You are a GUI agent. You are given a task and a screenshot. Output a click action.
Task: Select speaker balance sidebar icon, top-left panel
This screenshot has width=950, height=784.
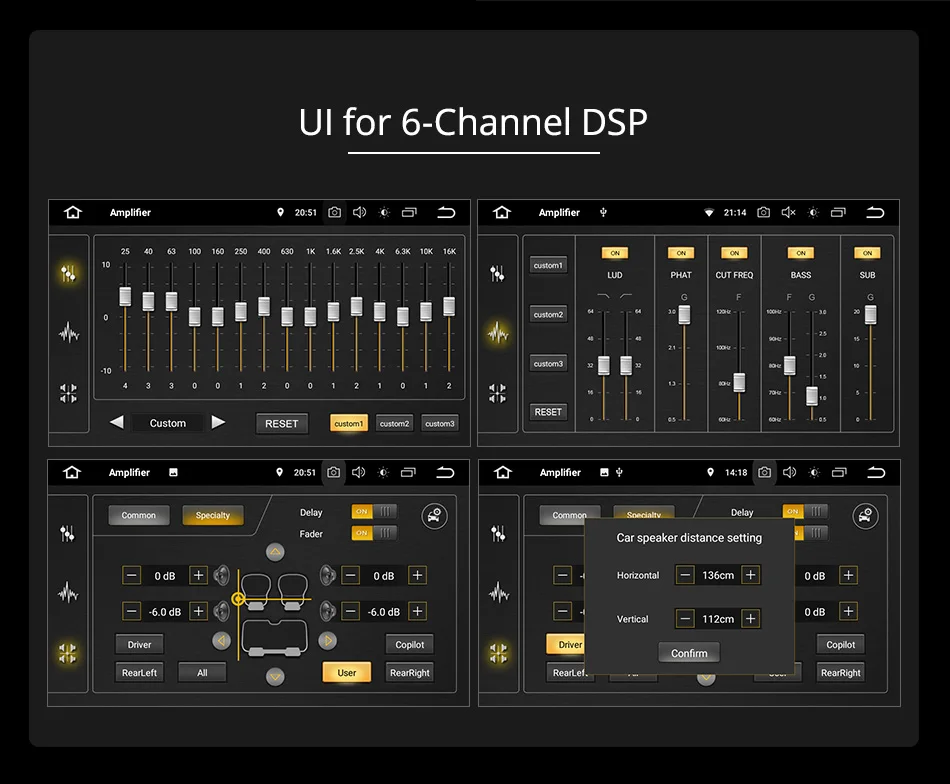tap(68, 393)
